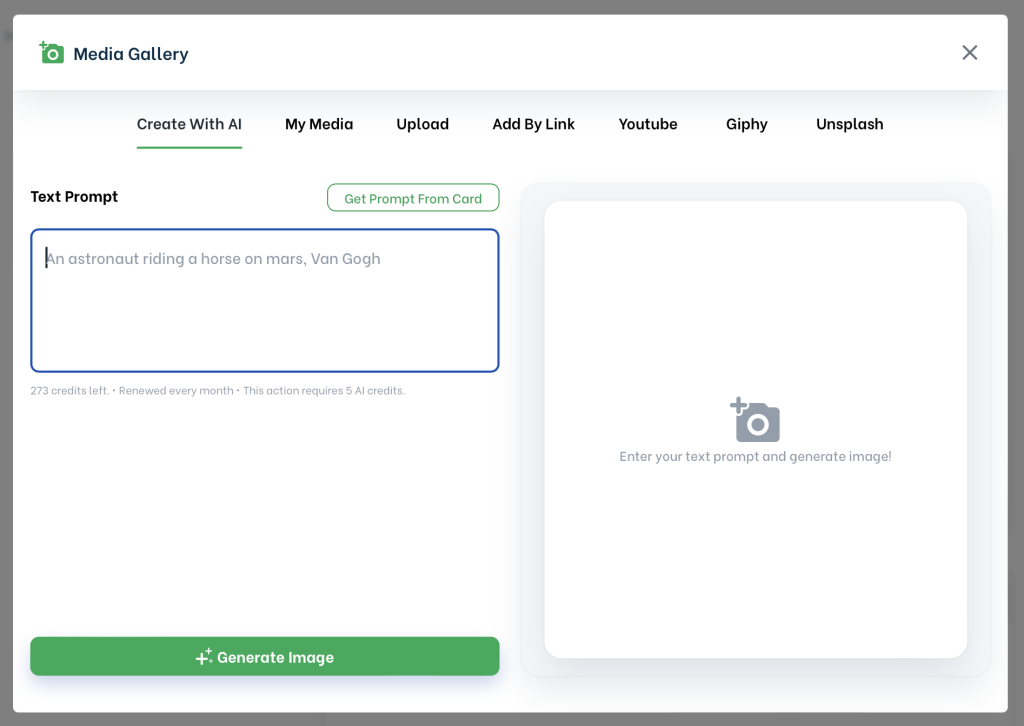The height and width of the screenshot is (726, 1024).
Task: Click the Text Prompt label
Action: pyautogui.click(x=74, y=197)
